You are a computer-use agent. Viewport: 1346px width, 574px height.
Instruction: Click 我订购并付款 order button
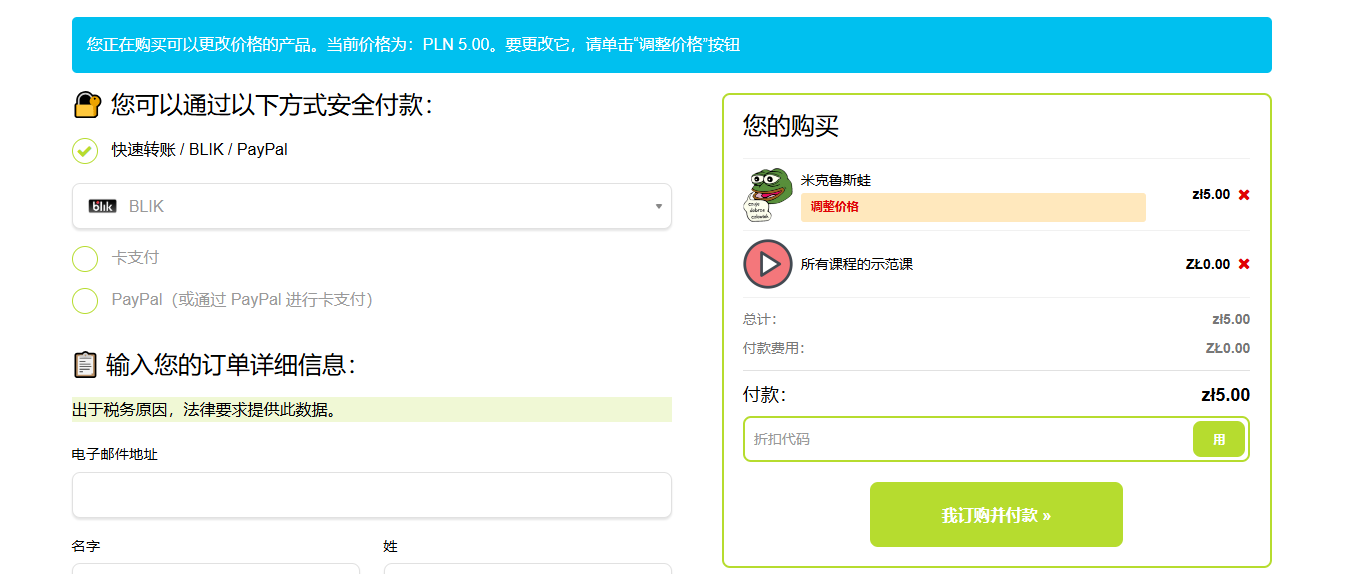996,515
